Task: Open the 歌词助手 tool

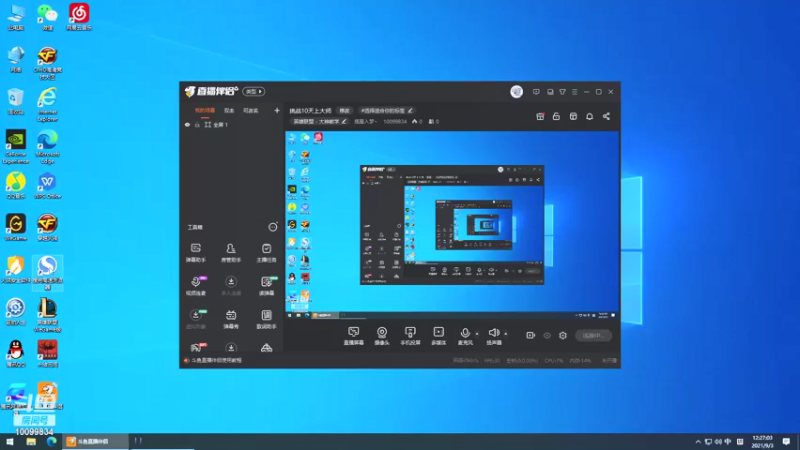Action: coord(266,319)
